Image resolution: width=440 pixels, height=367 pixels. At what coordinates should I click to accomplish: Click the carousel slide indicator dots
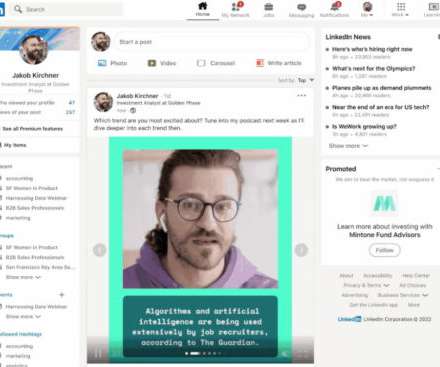[202, 353]
